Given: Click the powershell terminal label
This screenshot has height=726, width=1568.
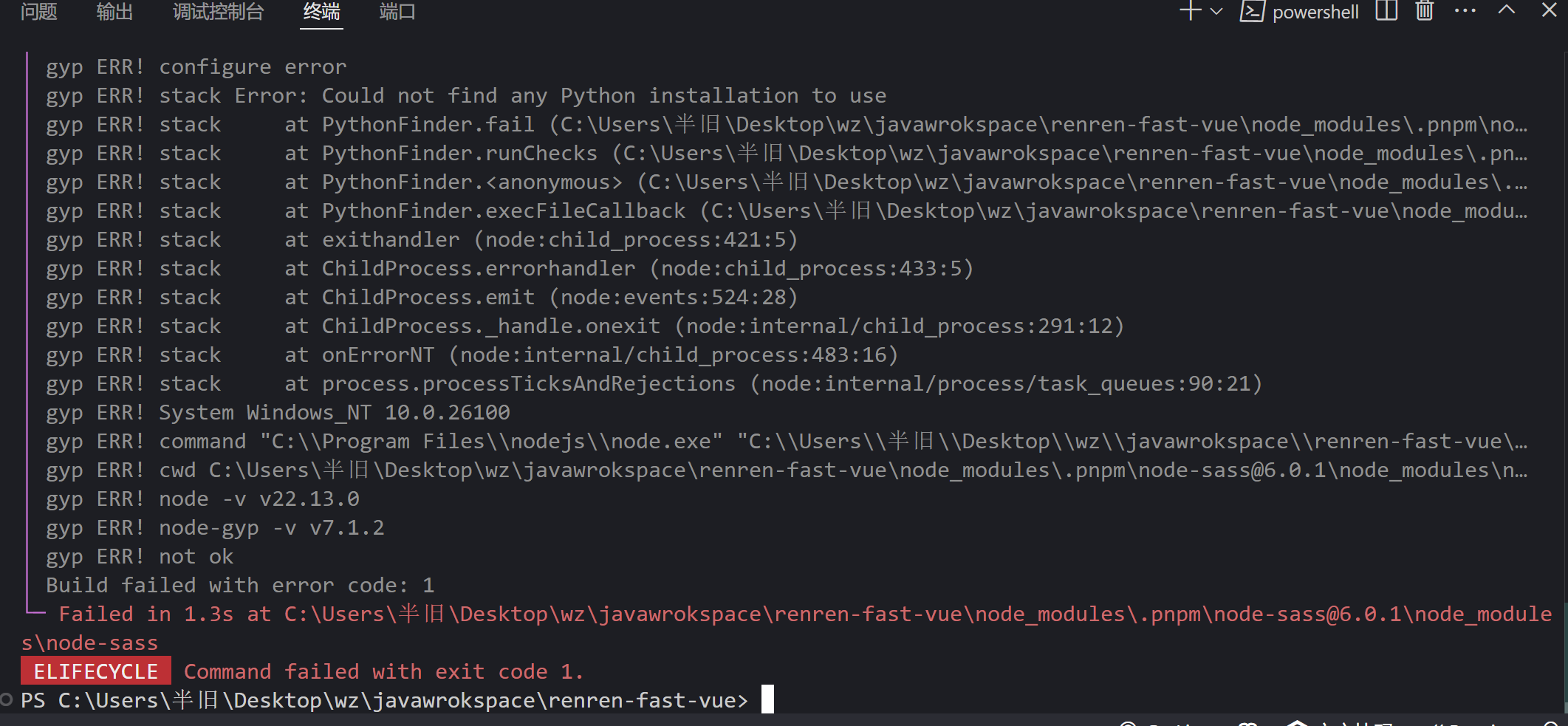Looking at the screenshot, I should [1315, 13].
